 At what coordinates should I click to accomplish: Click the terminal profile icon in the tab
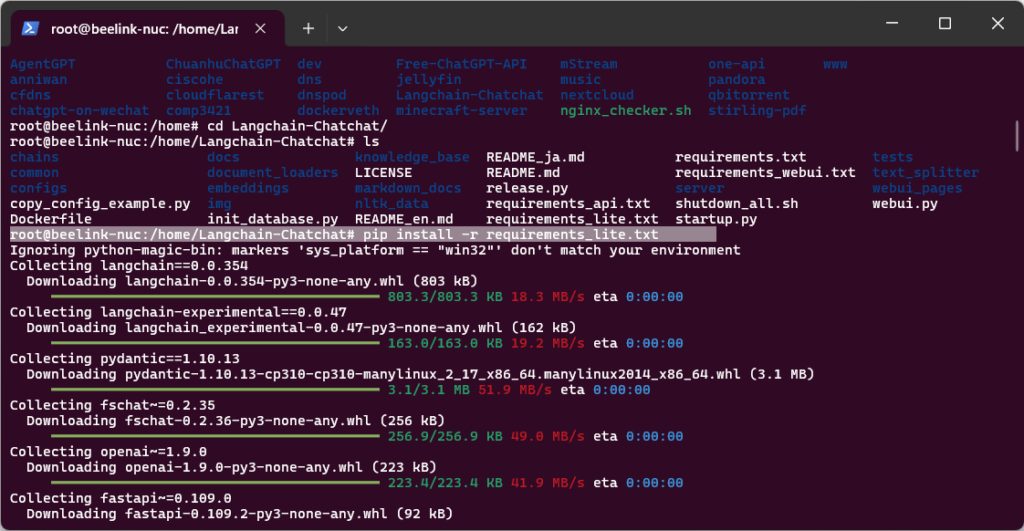pyautogui.click(x=31, y=28)
